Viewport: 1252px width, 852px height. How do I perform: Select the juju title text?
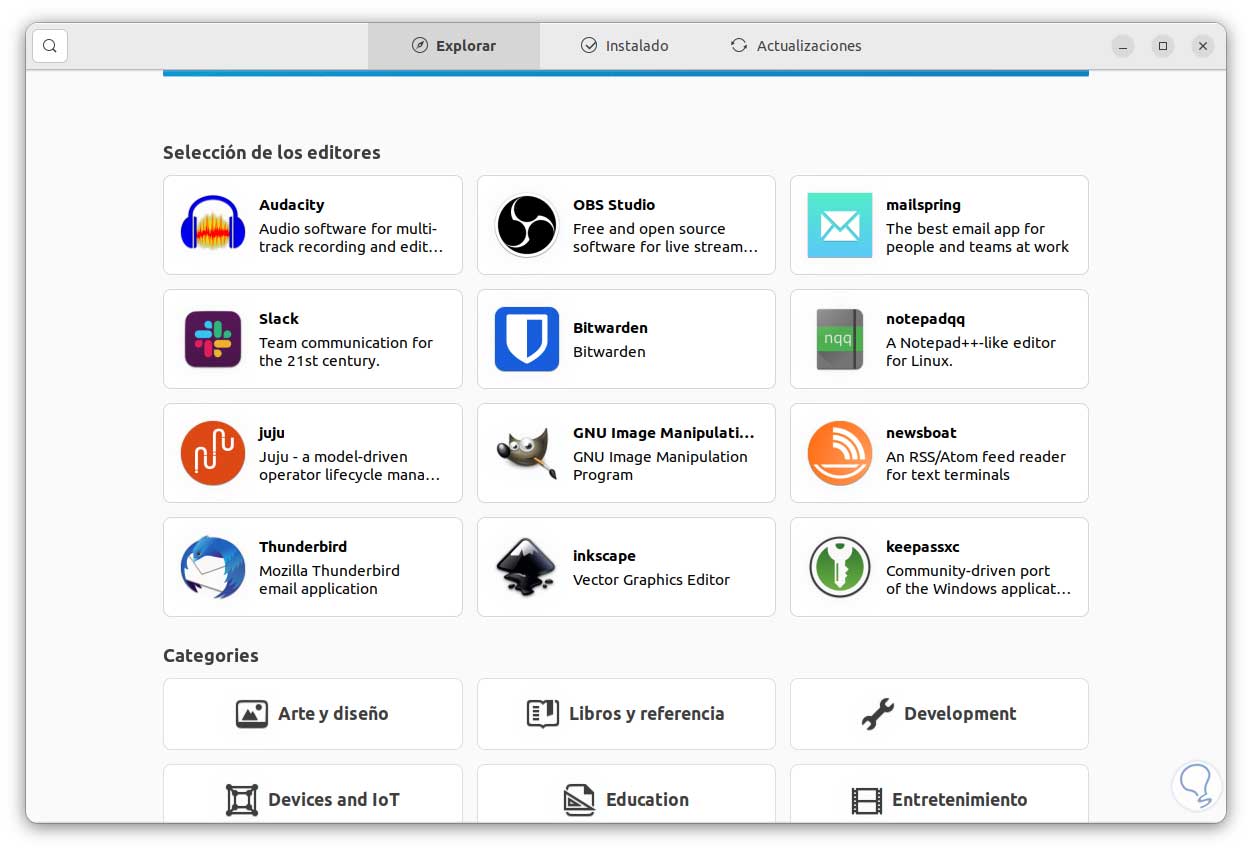pyautogui.click(x=272, y=433)
